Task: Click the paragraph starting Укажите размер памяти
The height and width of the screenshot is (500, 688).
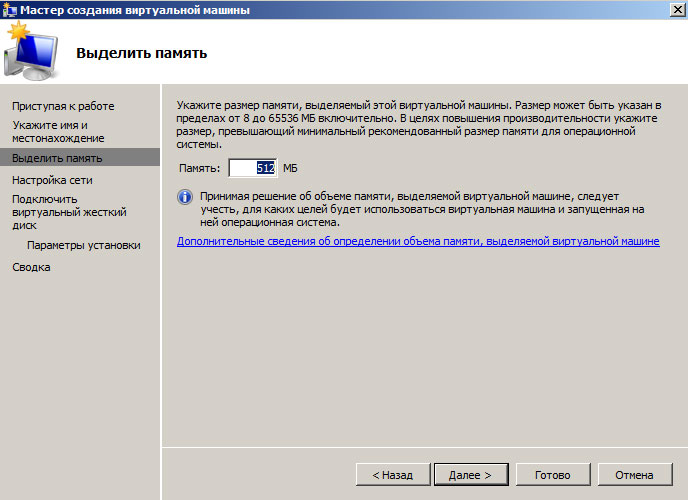Action: [419, 125]
